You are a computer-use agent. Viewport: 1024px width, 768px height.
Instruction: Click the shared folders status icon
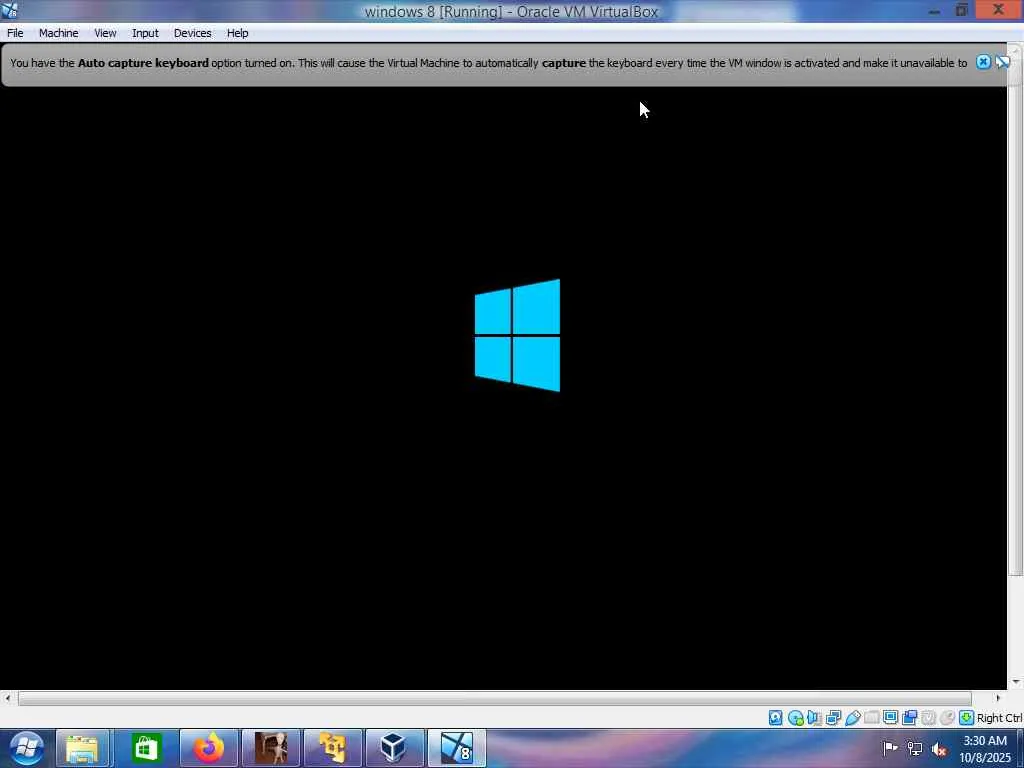tap(871, 718)
